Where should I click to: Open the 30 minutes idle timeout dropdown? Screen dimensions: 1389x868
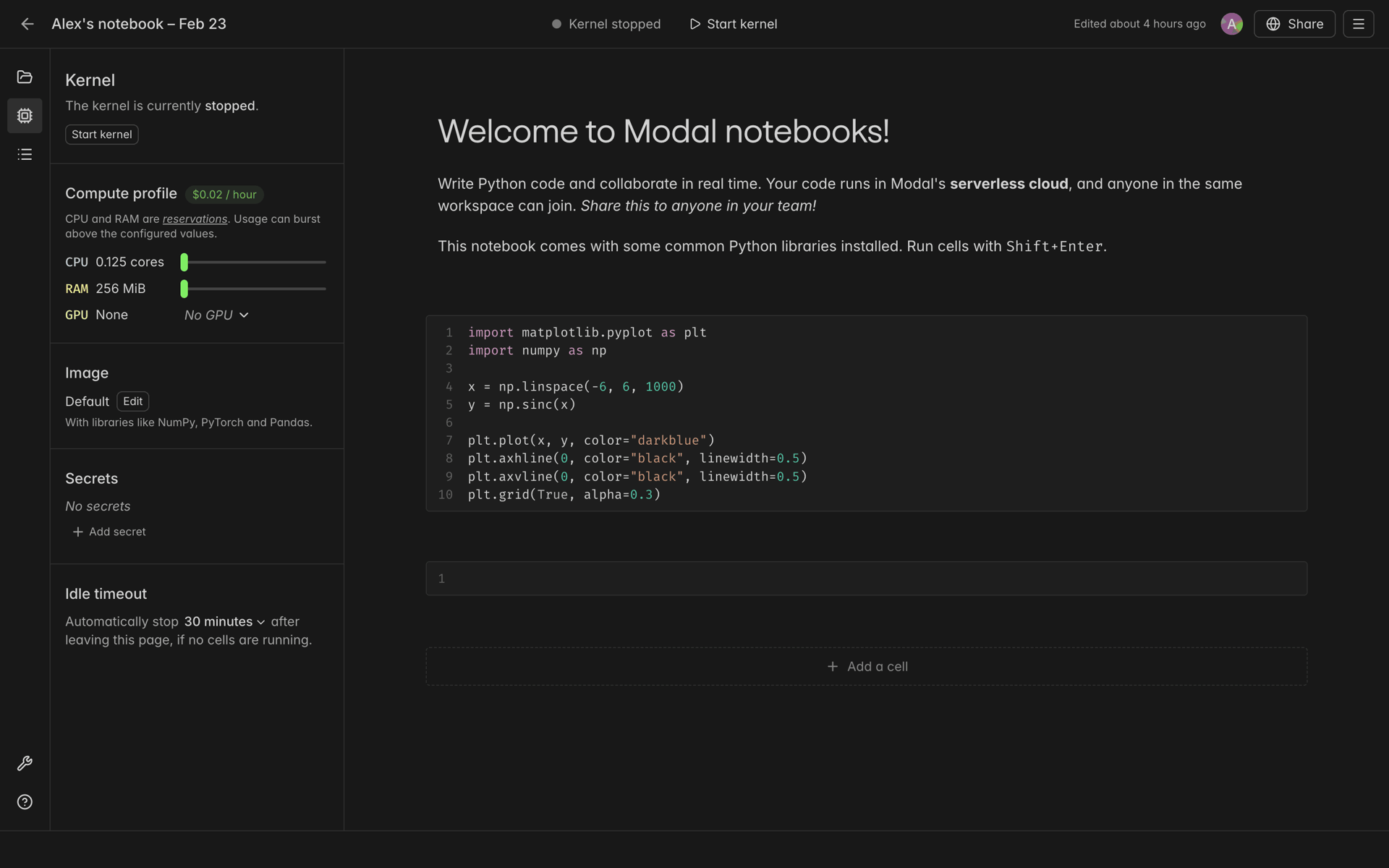pos(224,622)
